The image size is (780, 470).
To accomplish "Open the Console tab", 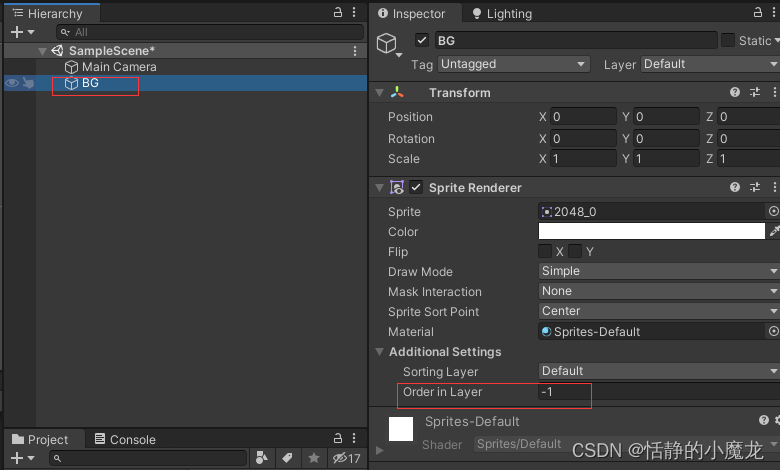I will tap(126, 440).
